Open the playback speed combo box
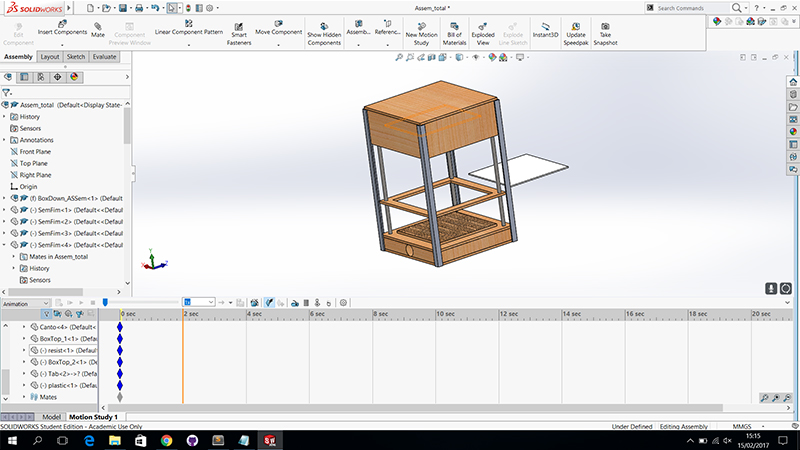The image size is (800, 450). [199, 302]
